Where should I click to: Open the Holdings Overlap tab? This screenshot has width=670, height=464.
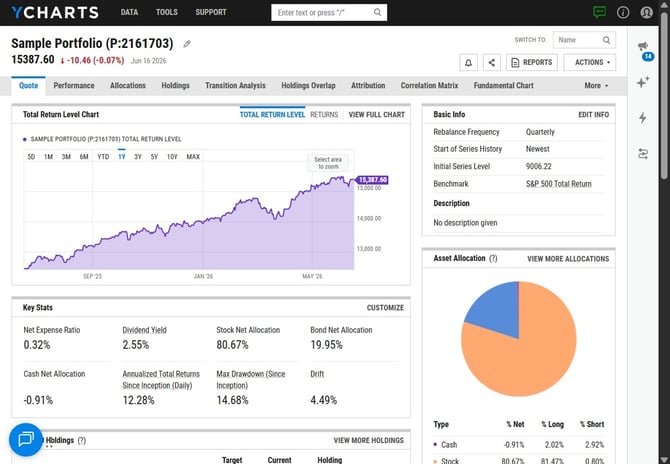[308, 85]
